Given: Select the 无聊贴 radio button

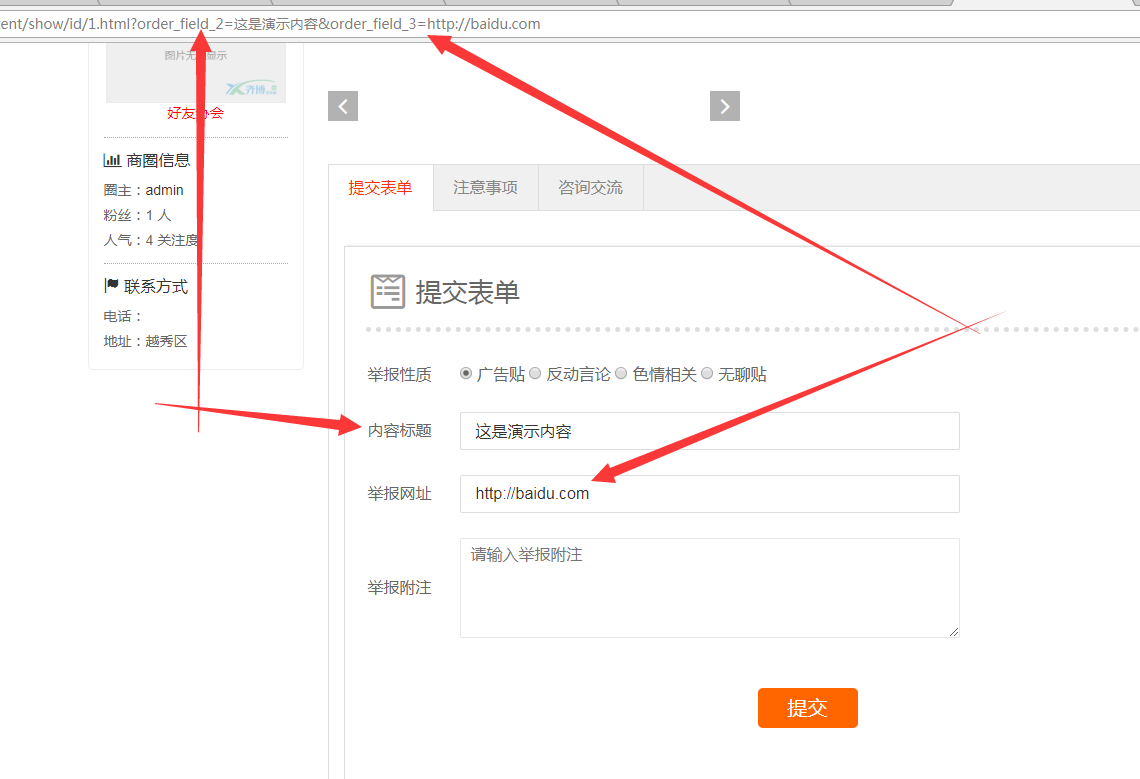Looking at the screenshot, I should (x=707, y=374).
